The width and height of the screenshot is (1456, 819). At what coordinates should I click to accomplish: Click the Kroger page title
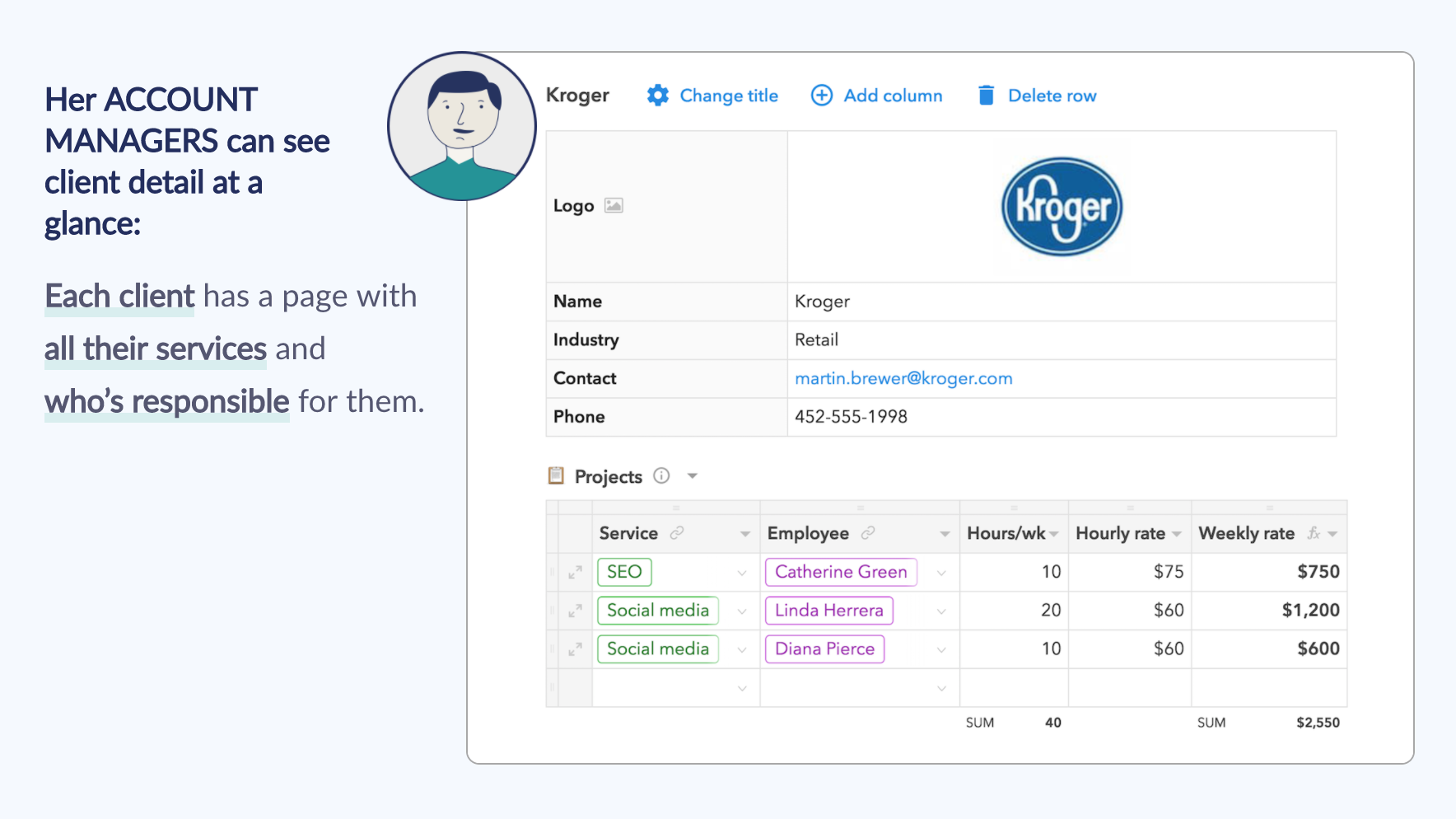(577, 96)
